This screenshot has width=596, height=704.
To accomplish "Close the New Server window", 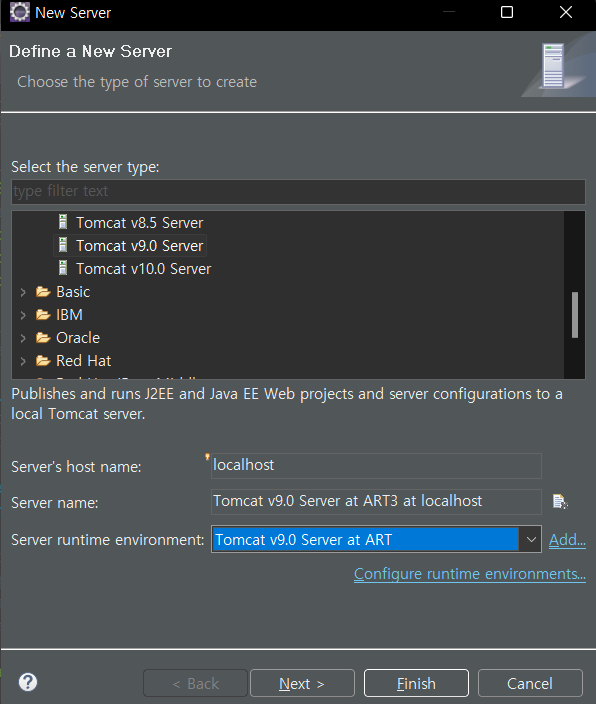I will click(566, 12).
